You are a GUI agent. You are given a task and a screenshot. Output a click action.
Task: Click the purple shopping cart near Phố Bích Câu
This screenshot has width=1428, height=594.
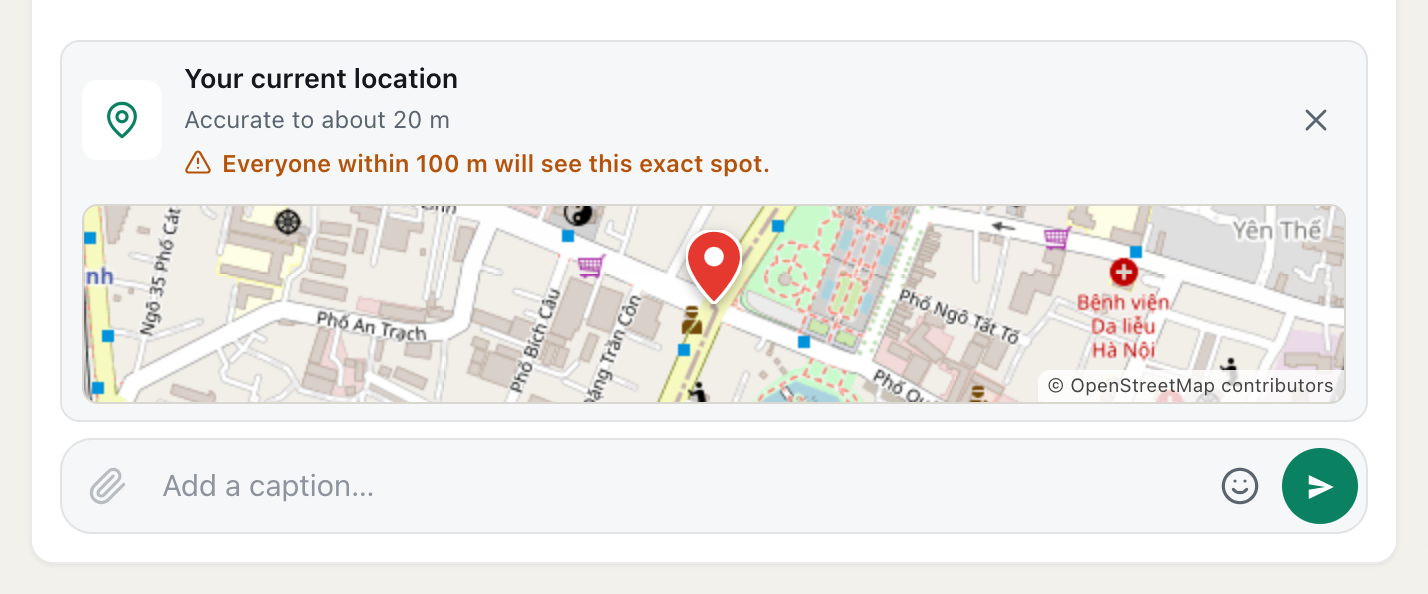pyautogui.click(x=591, y=265)
